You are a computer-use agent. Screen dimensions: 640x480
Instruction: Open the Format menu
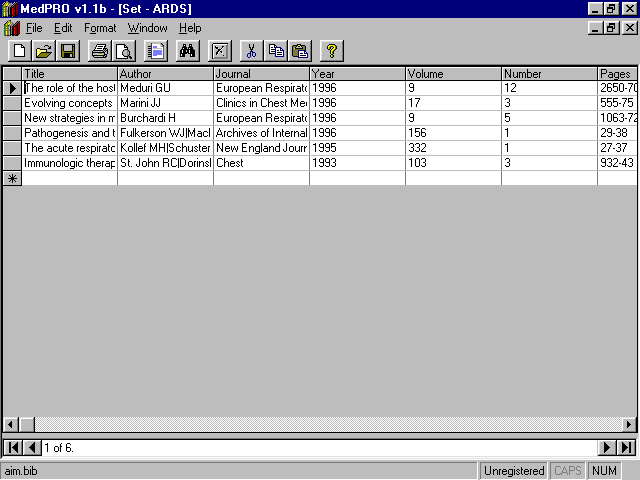pos(100,28)
